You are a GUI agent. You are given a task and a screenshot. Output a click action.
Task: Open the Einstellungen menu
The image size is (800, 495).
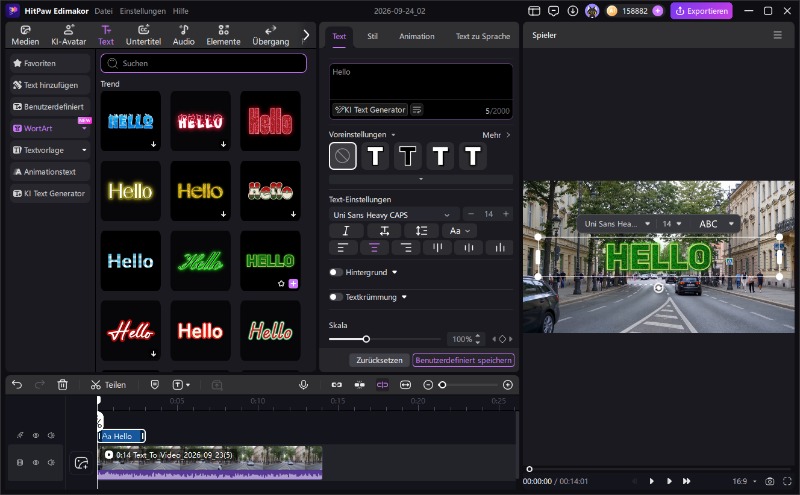pyautogui.click(x=142, y=11)
